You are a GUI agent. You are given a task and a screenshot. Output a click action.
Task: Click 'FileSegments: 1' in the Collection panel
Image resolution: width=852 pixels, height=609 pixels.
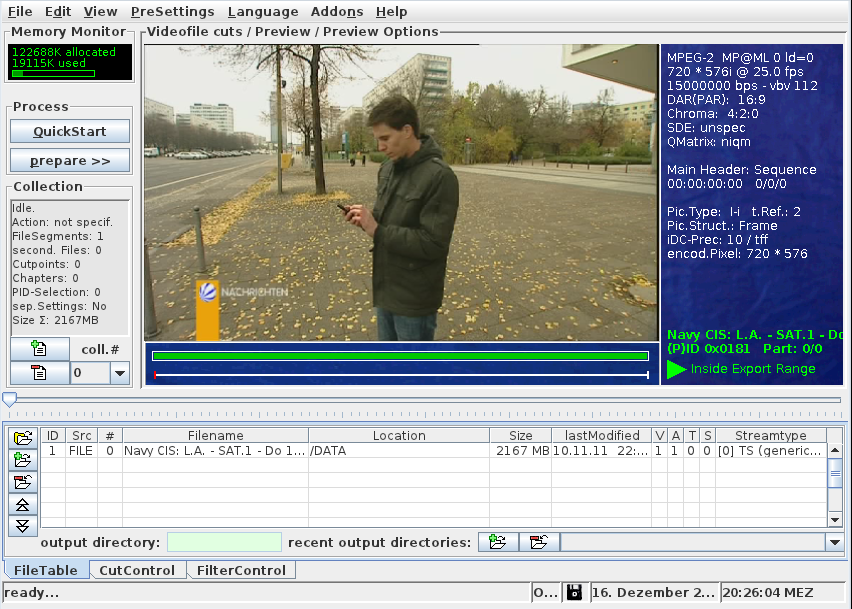[58, 236]
